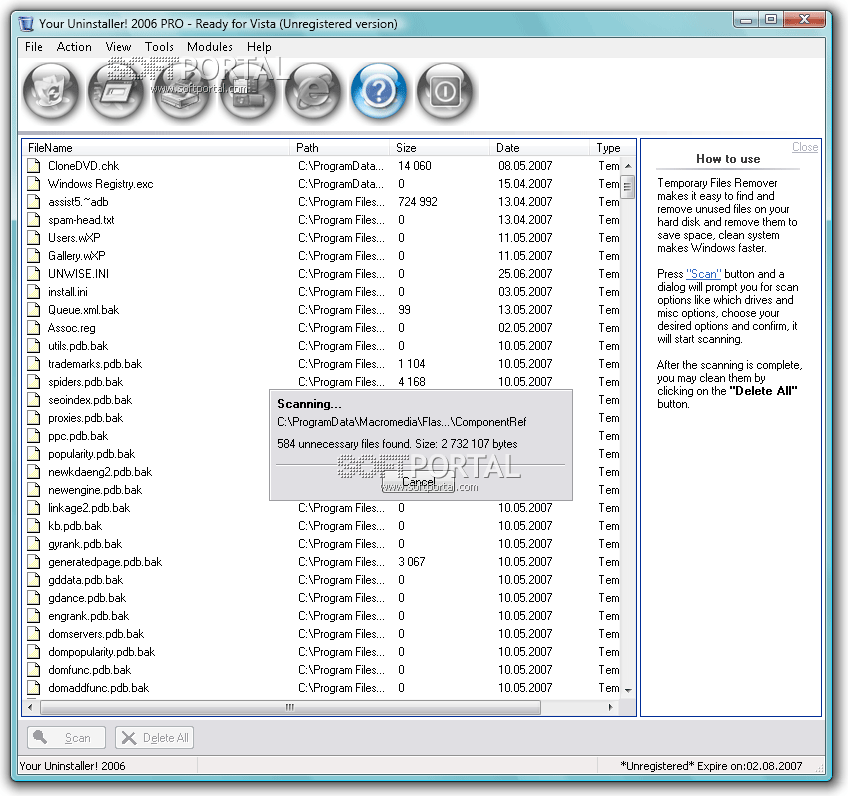Click the Internet Explorer toolbar icon

(313, 92)
